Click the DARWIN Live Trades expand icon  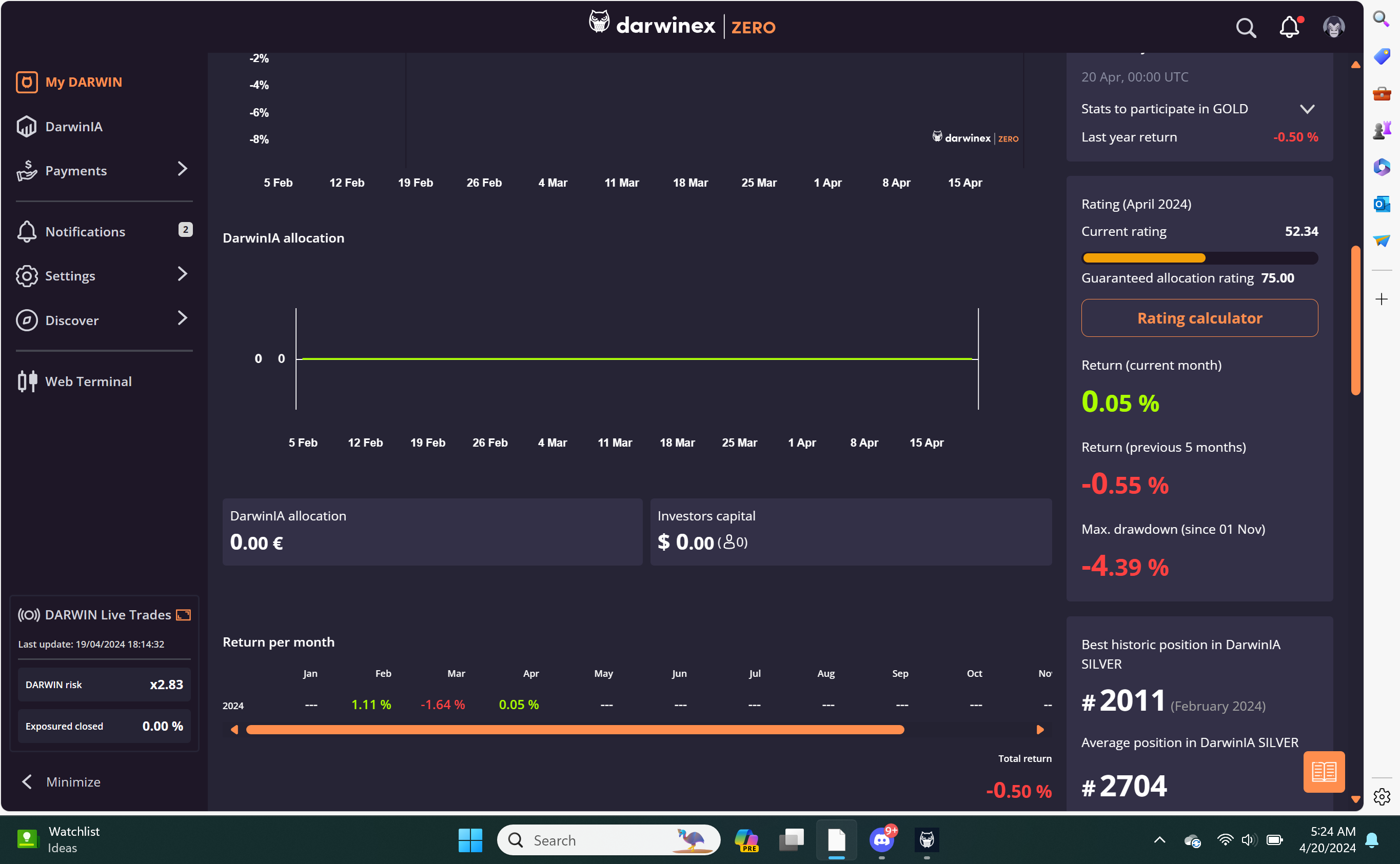pos(184,615)
